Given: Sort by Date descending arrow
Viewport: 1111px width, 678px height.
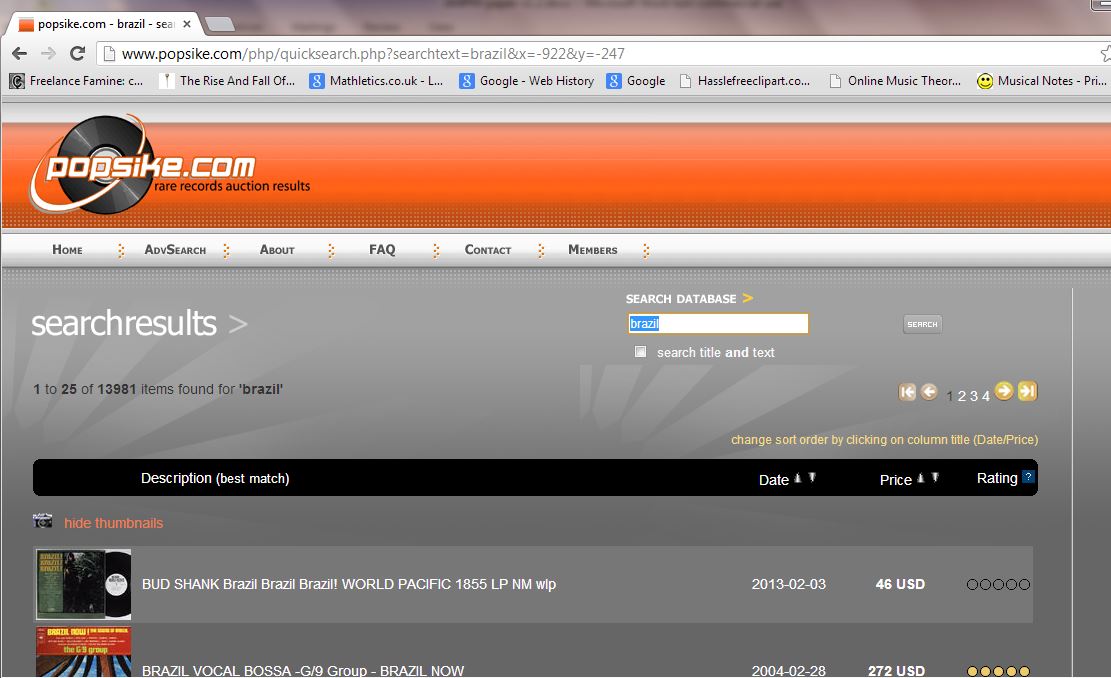Looking at the screenshot, I should click(812, 478).
